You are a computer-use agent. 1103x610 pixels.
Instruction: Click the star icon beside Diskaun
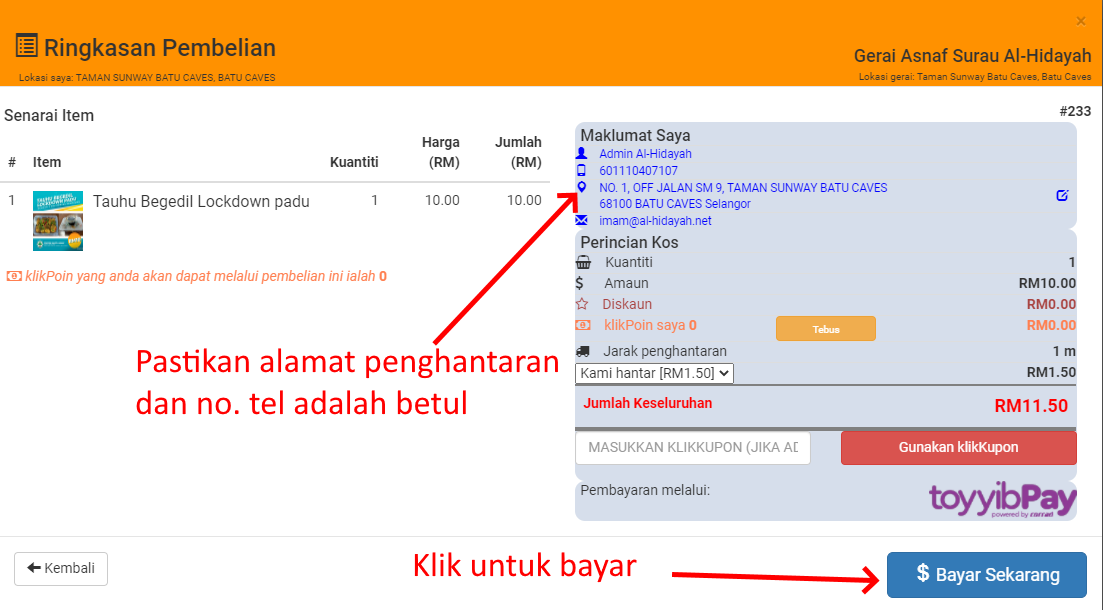[582, 304]
